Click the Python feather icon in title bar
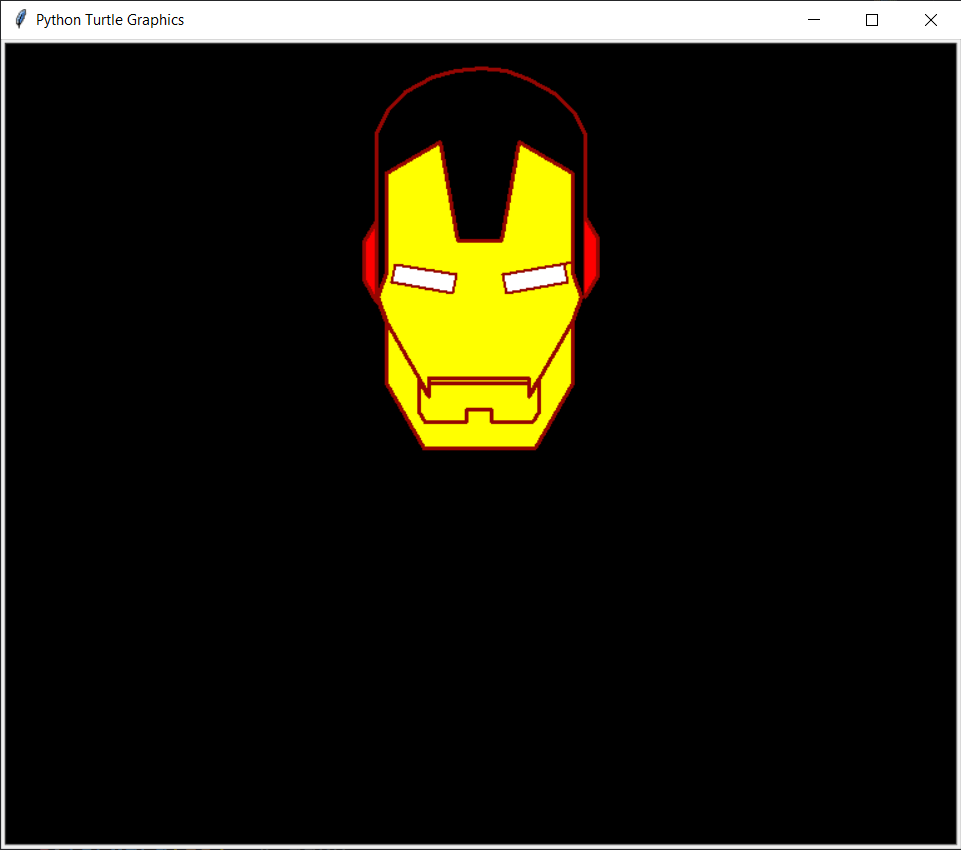Viewport: 961px width, 850px height. (x=19, y=18)
